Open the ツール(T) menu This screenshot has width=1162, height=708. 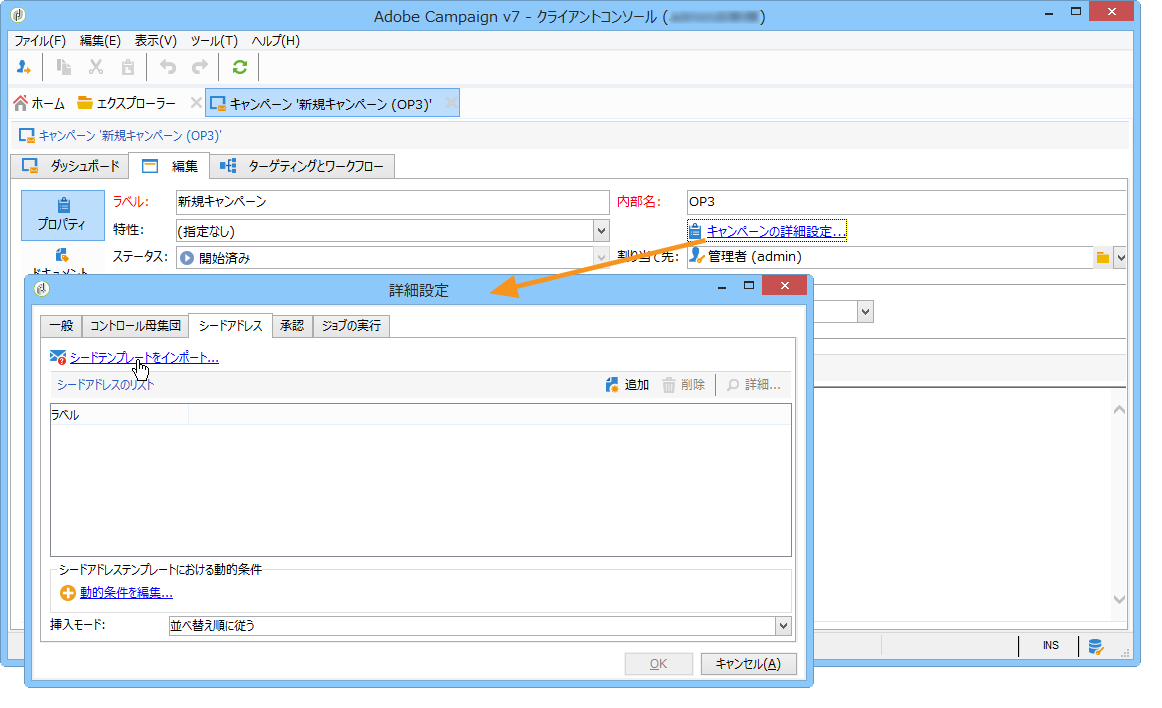pos(214,41)
